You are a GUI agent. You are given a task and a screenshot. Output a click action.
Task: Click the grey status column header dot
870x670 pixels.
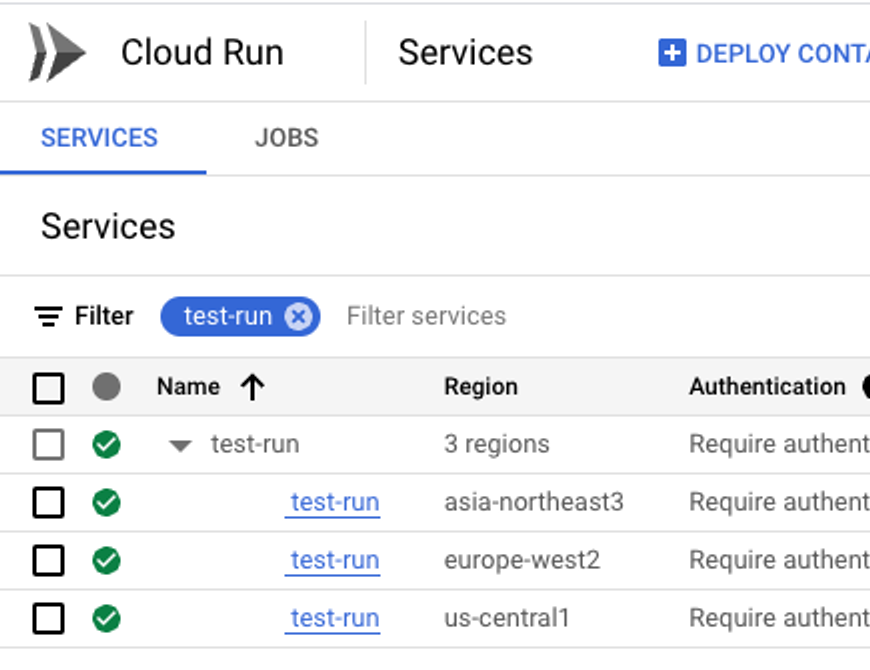click(107, 387)
